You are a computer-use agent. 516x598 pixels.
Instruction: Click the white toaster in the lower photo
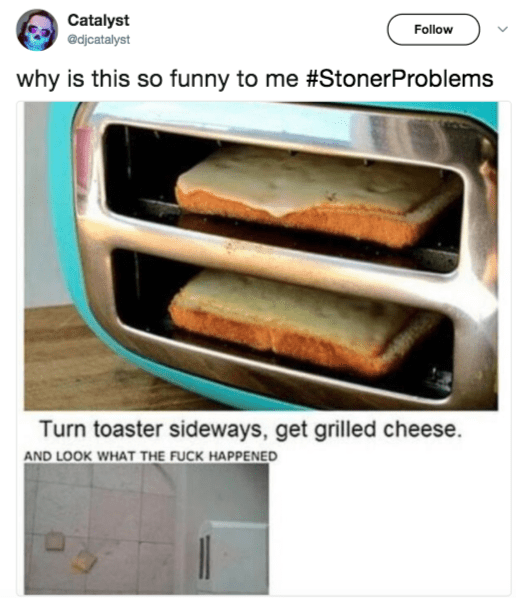(x=233, y=557)
